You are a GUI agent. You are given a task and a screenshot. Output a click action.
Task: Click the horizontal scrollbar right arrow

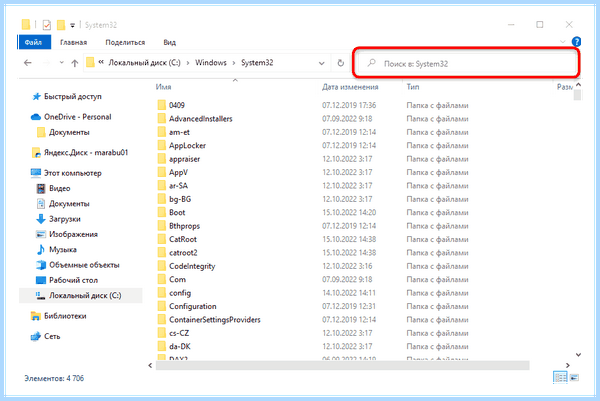coord(568,365)
